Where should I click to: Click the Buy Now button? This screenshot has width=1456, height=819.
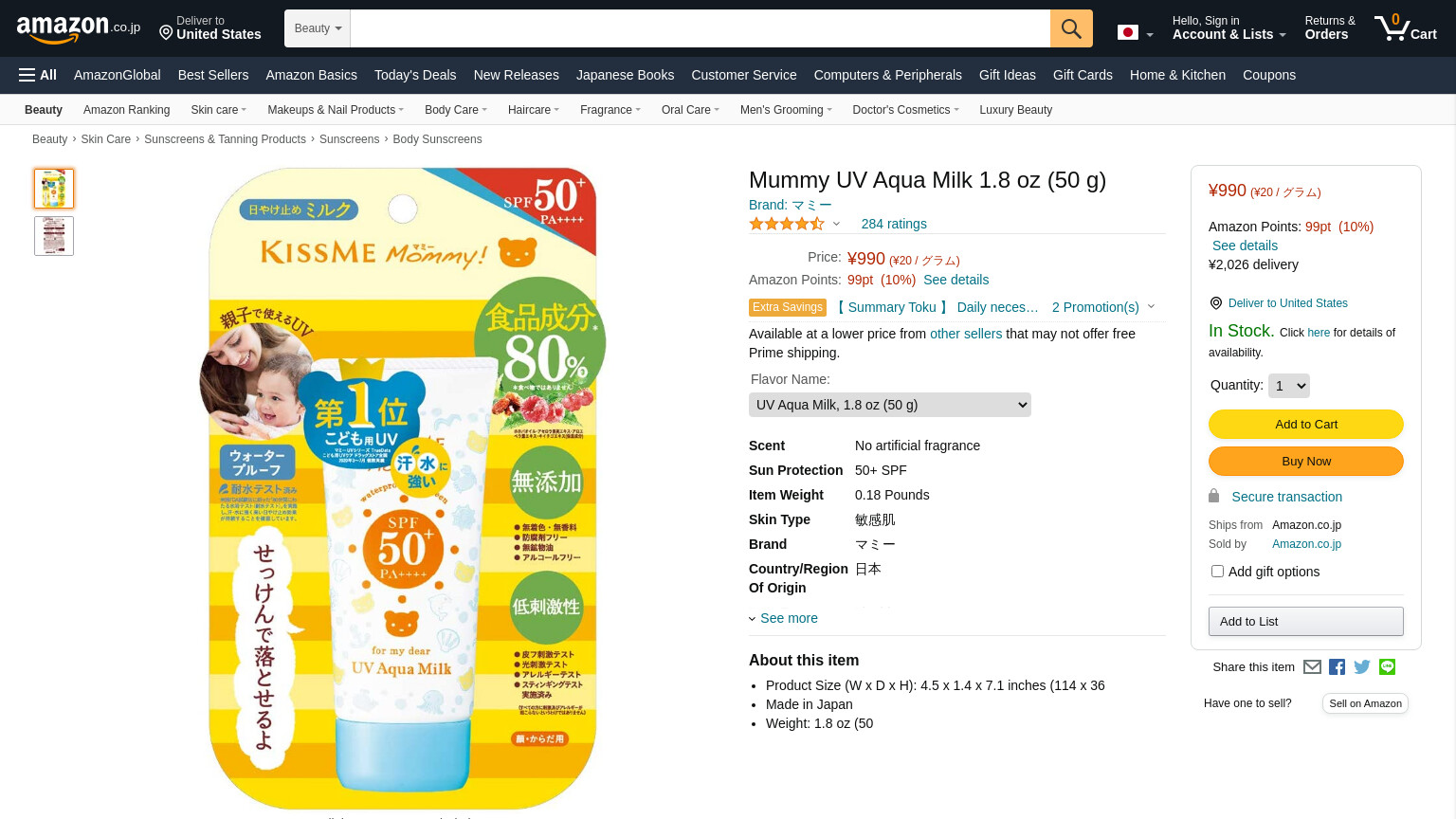(x=1306, y=461)
